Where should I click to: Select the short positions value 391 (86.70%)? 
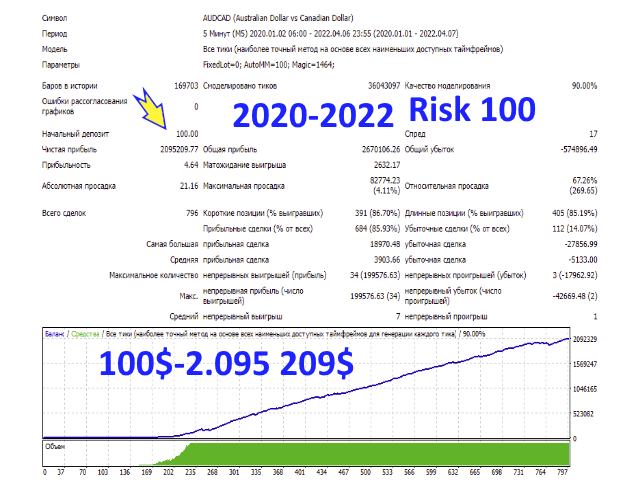(x=378, y=213)
